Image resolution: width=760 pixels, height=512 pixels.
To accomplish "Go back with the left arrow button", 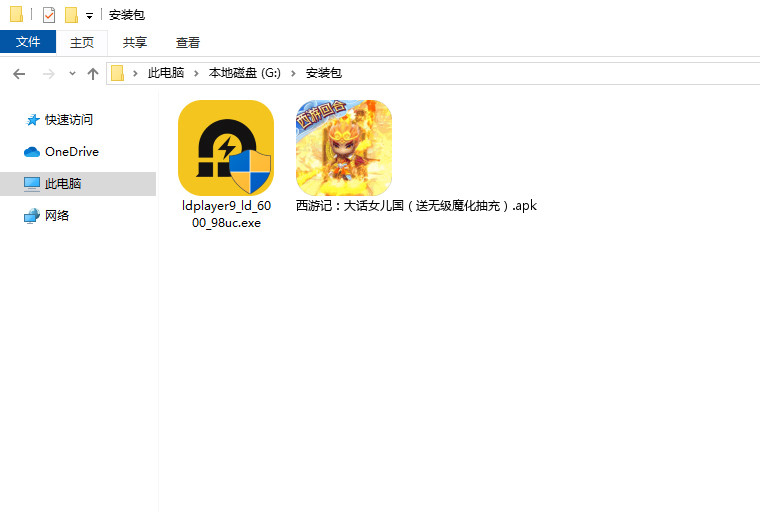I will (x=19, y=74).
